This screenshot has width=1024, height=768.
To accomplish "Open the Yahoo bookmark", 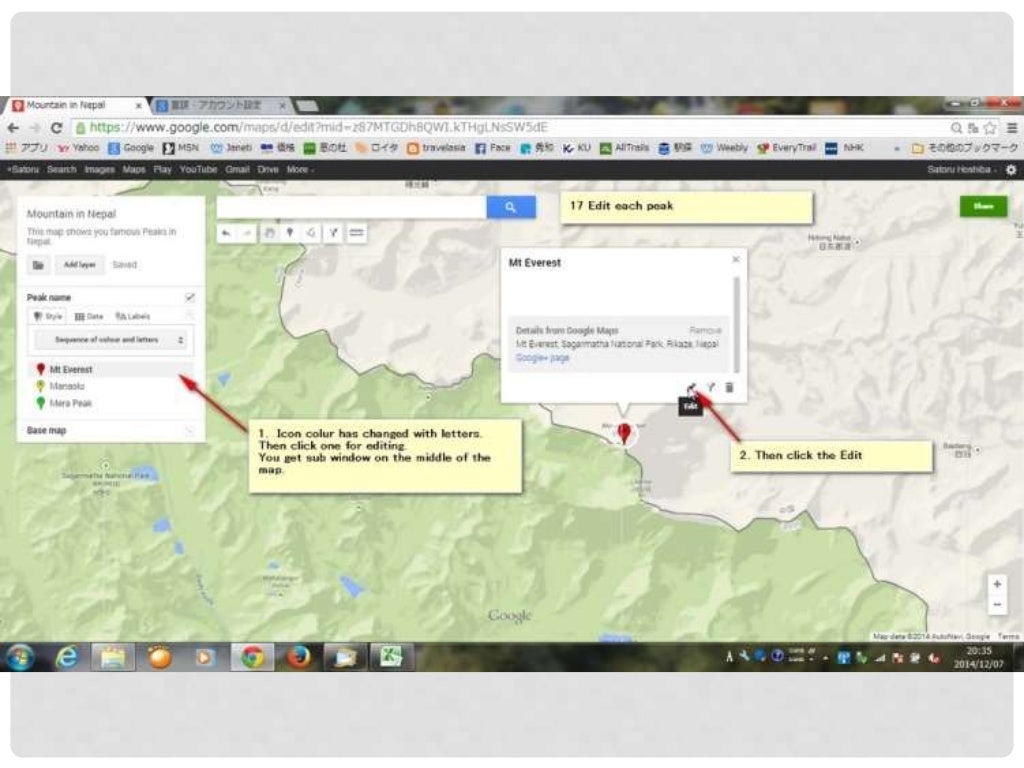I will [78, 148].
